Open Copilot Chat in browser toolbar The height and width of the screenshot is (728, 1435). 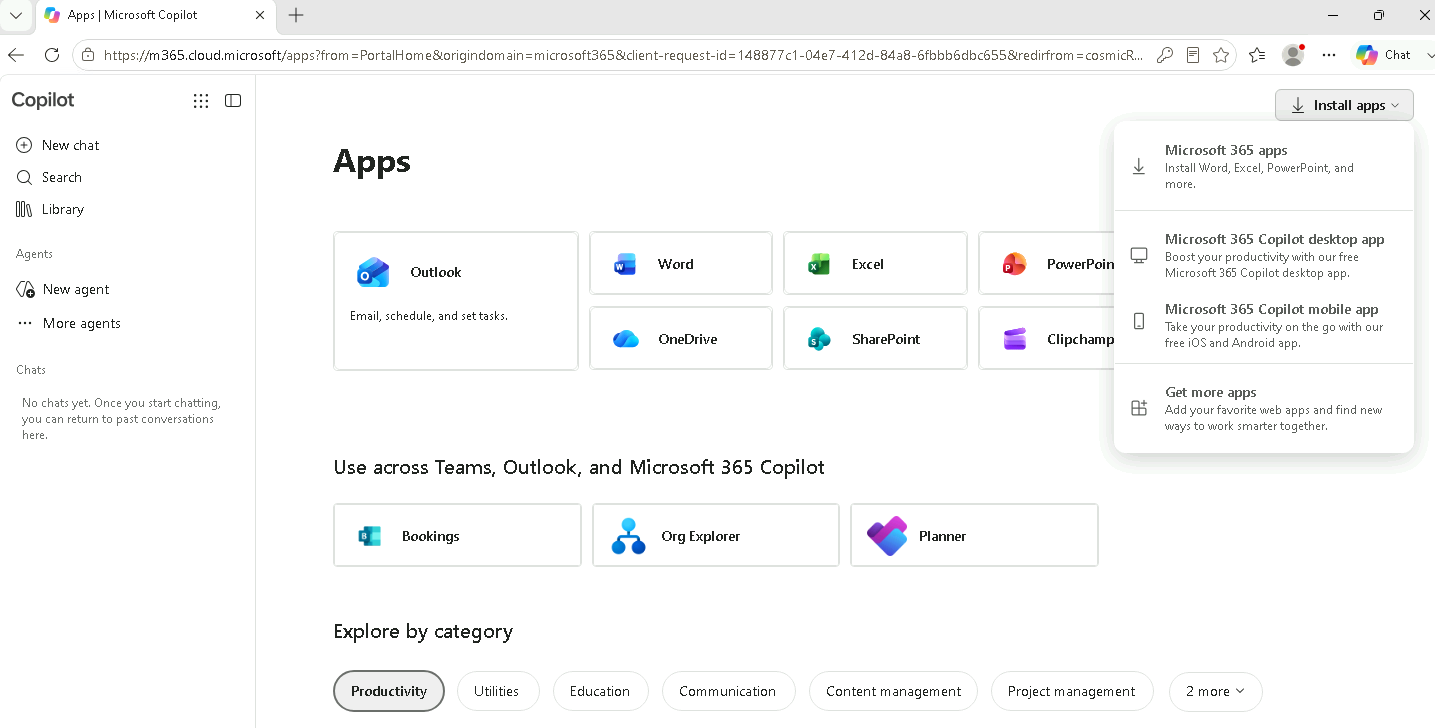coord(1384,55)
